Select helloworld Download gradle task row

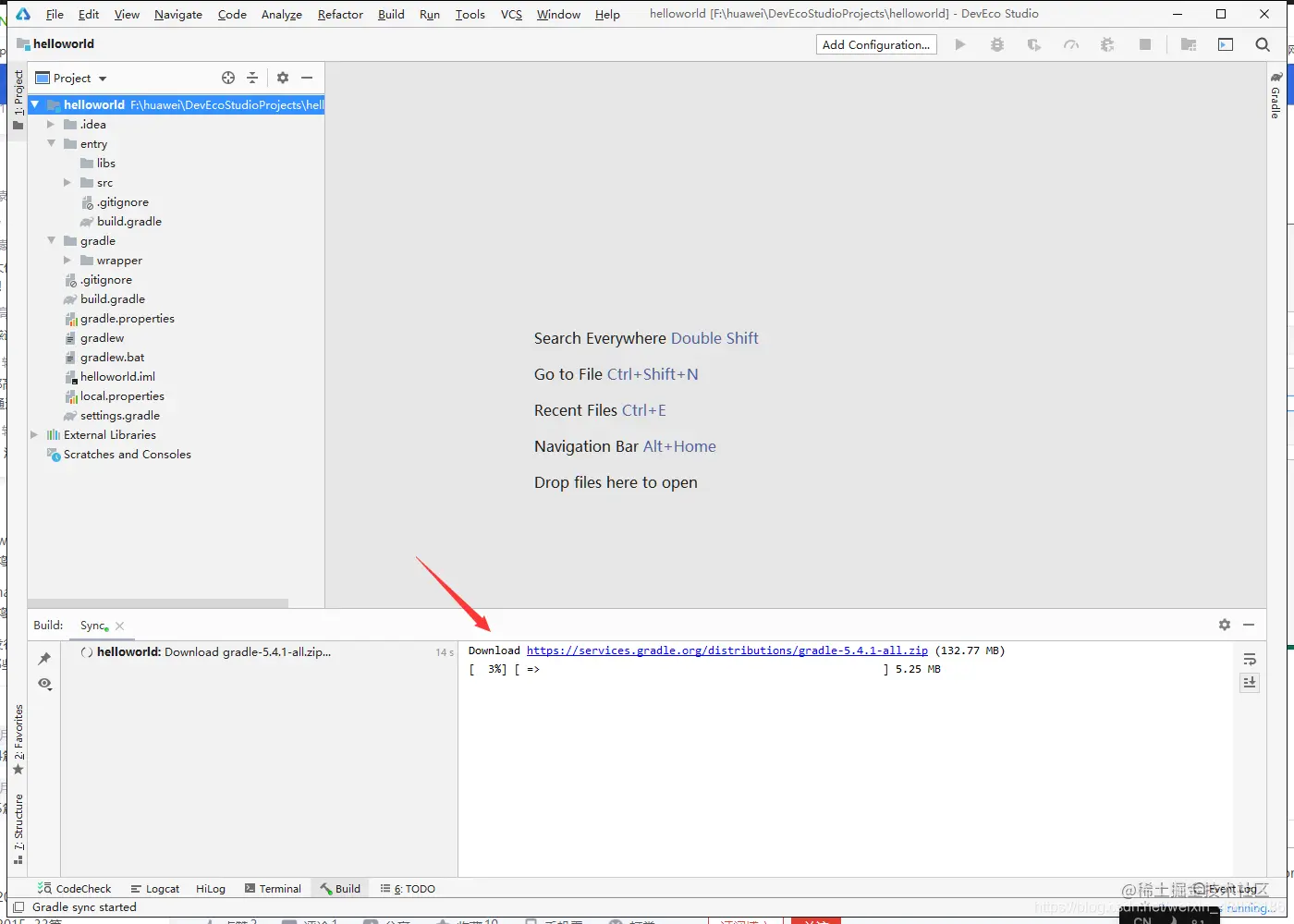pos(259,651)
